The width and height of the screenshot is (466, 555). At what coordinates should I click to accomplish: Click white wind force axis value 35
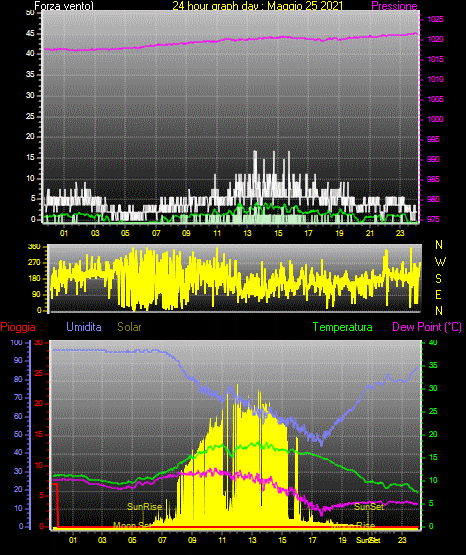(x=30, y=74)
